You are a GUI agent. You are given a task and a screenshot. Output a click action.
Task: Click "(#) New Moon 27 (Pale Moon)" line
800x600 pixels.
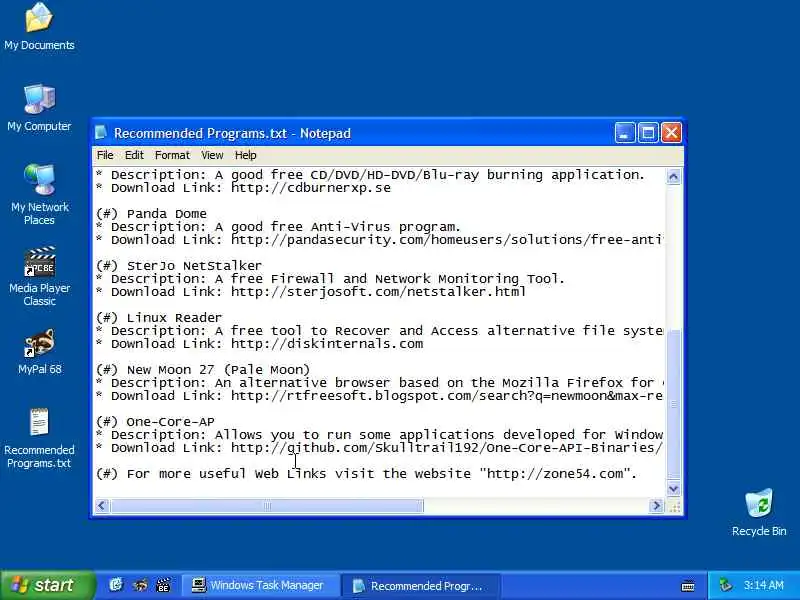(203, 369)
